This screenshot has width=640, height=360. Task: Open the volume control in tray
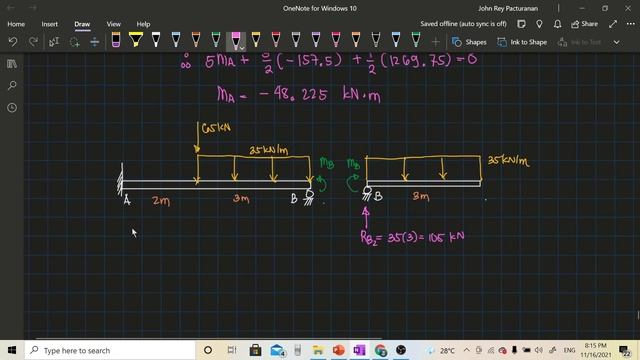tap(539, 350)
